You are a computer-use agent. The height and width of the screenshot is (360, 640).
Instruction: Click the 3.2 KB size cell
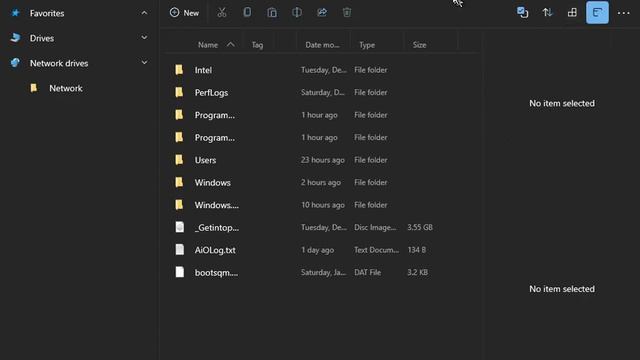pyautogui.click(x=417, y=272)
